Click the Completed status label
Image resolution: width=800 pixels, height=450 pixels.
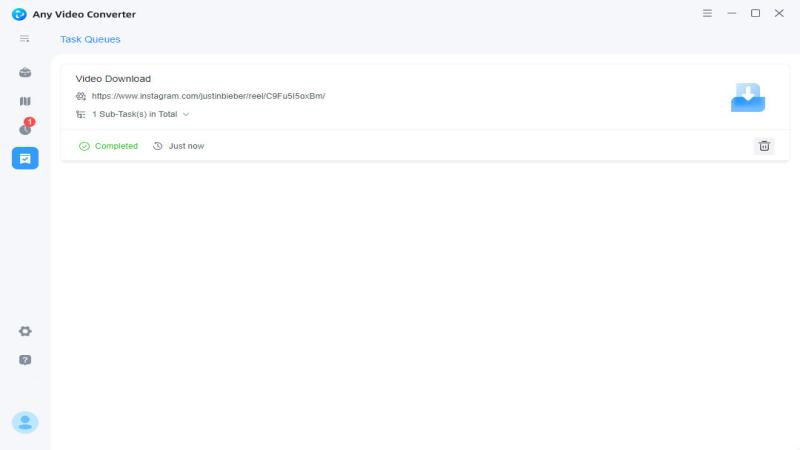pos(116,146)
